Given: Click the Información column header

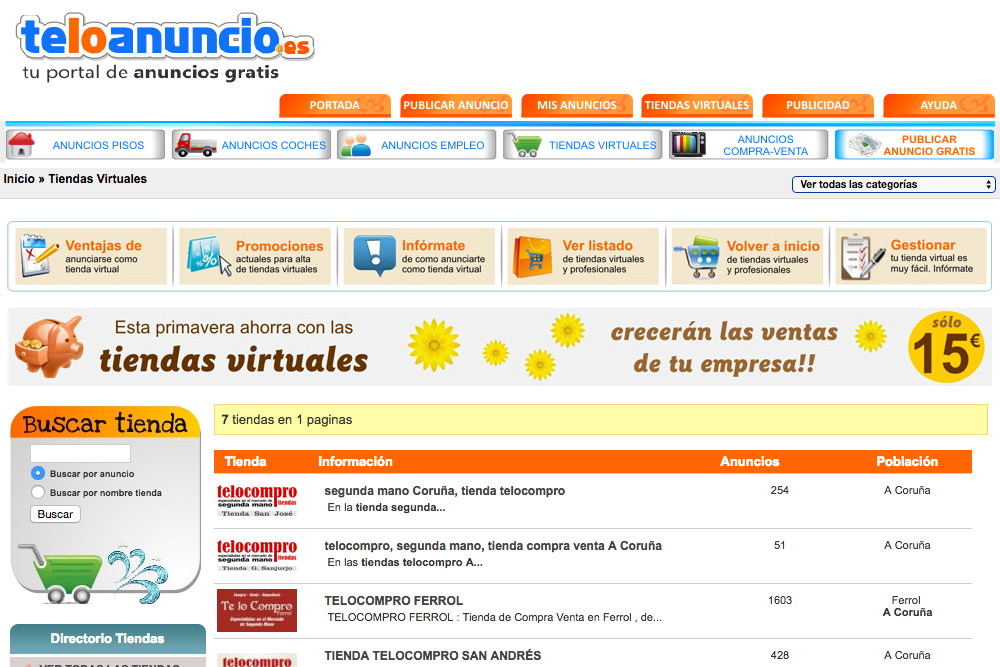Looking at the screenshot, I should (x=355, y=462).
